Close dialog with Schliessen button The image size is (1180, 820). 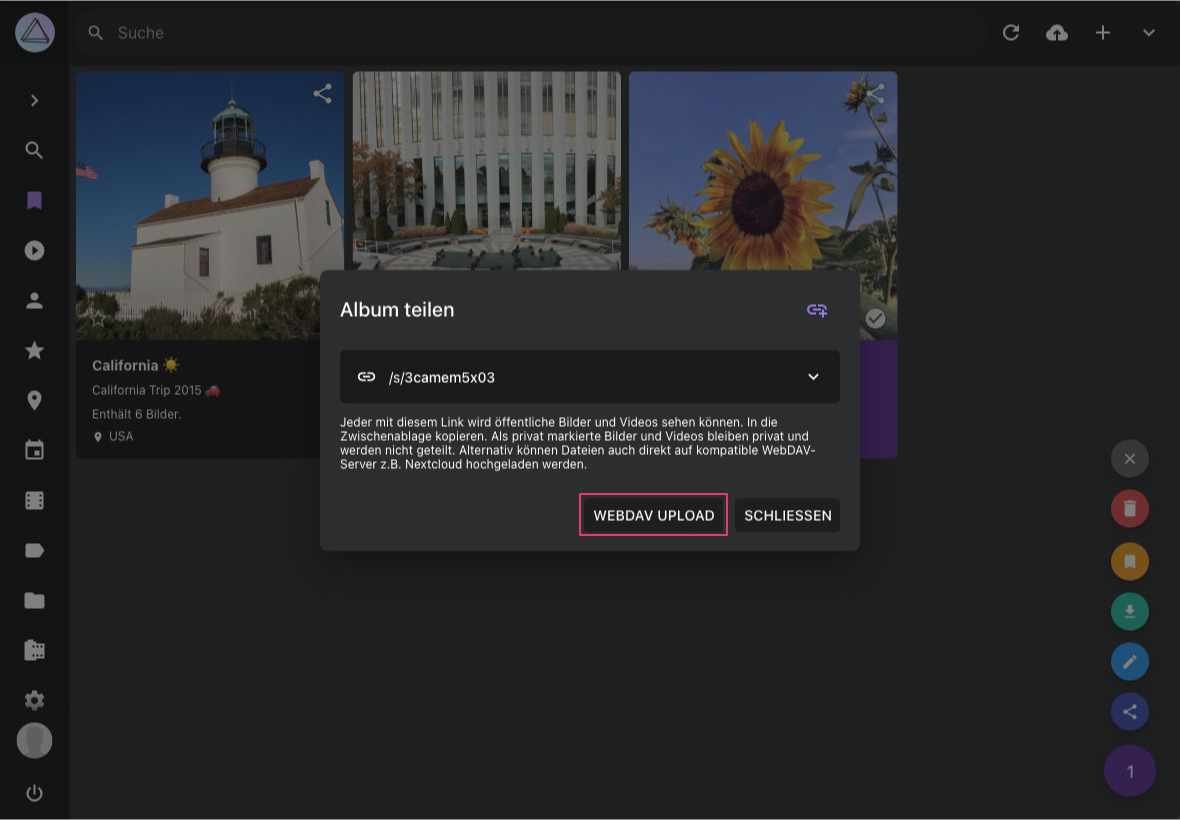[787, 516]
